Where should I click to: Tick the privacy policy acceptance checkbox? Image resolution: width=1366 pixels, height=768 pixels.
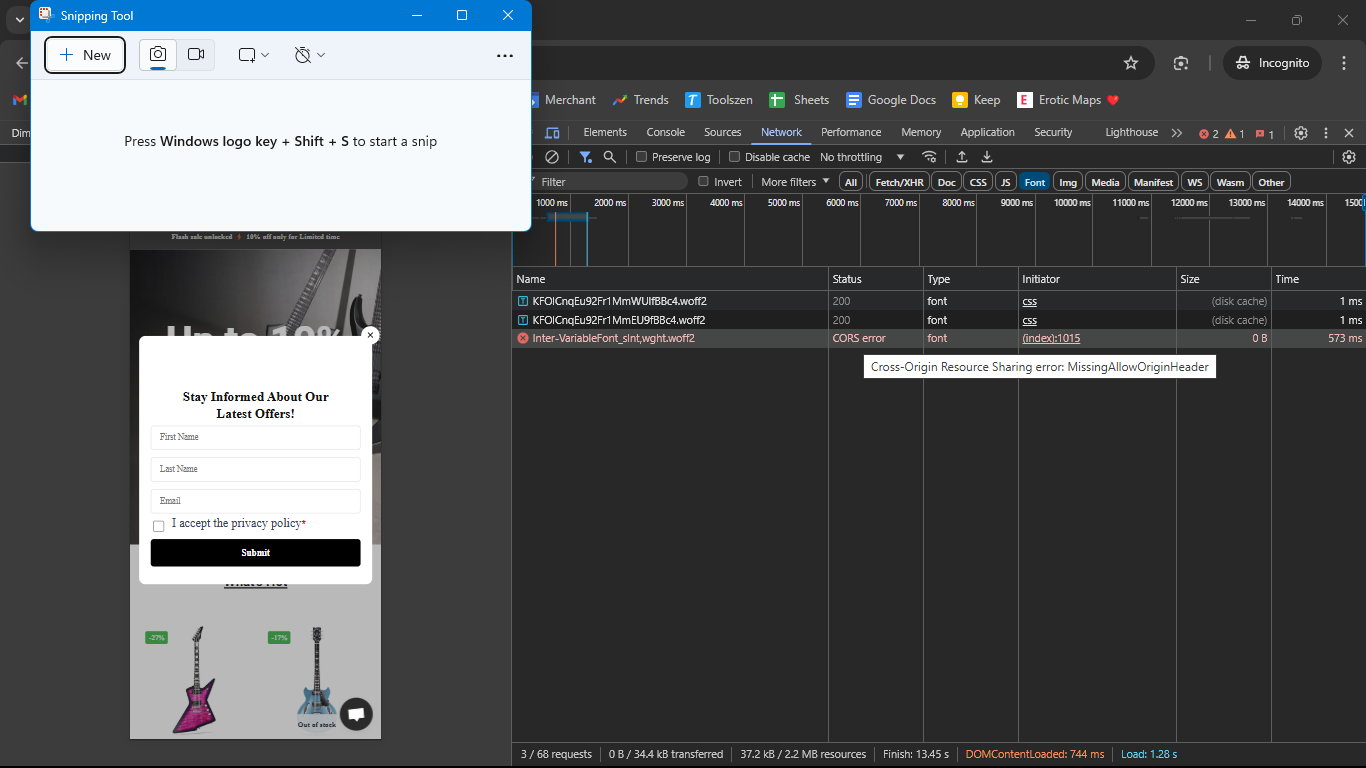pyautogui.click(x=158, y=526)
